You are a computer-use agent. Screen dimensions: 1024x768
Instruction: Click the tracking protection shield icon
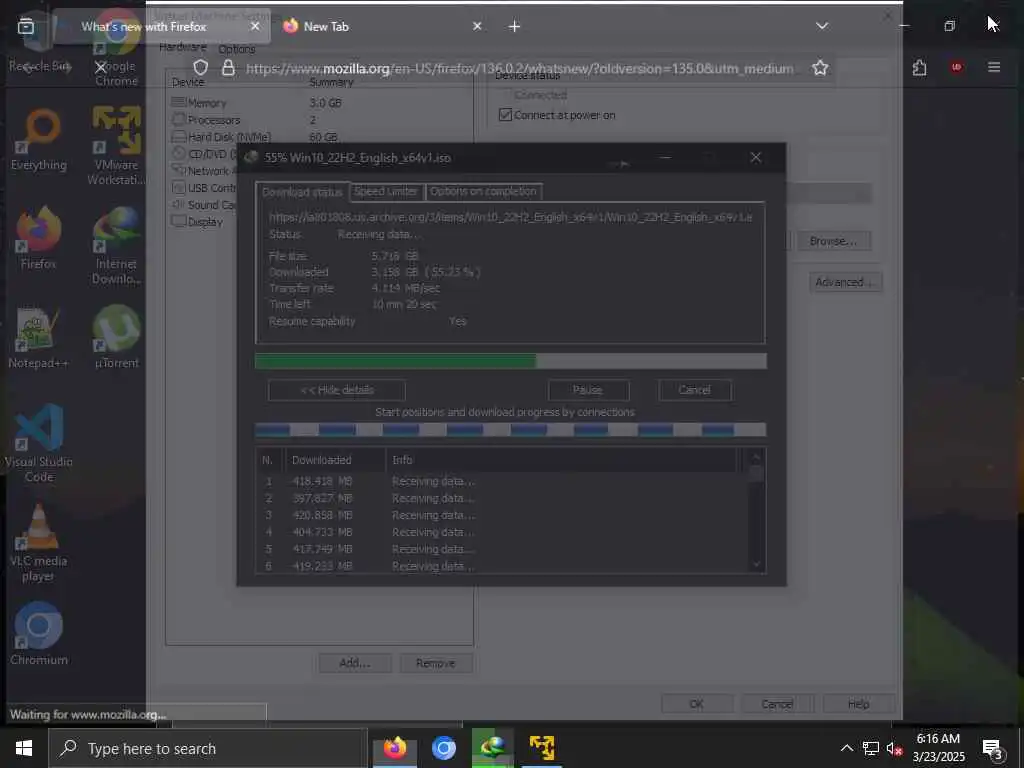tap(200, 68)
